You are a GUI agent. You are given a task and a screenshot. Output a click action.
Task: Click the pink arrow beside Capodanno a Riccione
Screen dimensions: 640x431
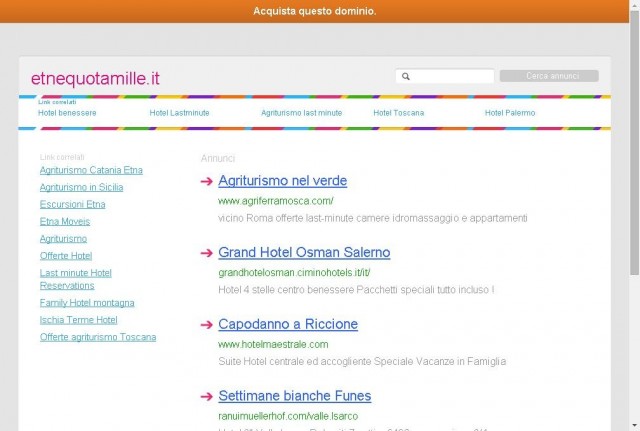(207, 325)
